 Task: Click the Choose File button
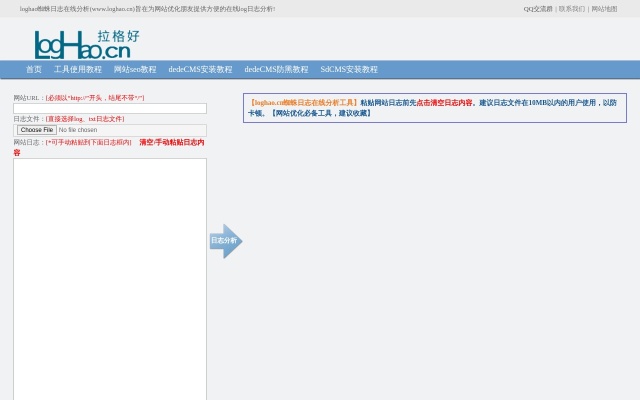point(37,130)
